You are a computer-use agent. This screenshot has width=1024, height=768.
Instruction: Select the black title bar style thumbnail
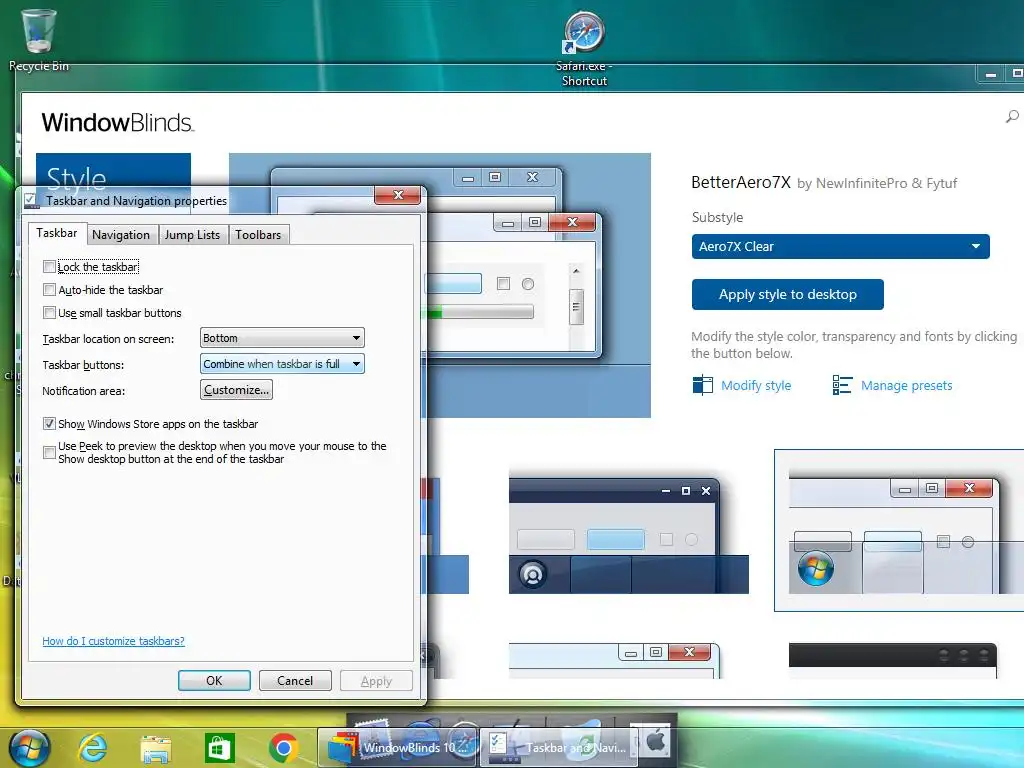[x=893, y=661]
